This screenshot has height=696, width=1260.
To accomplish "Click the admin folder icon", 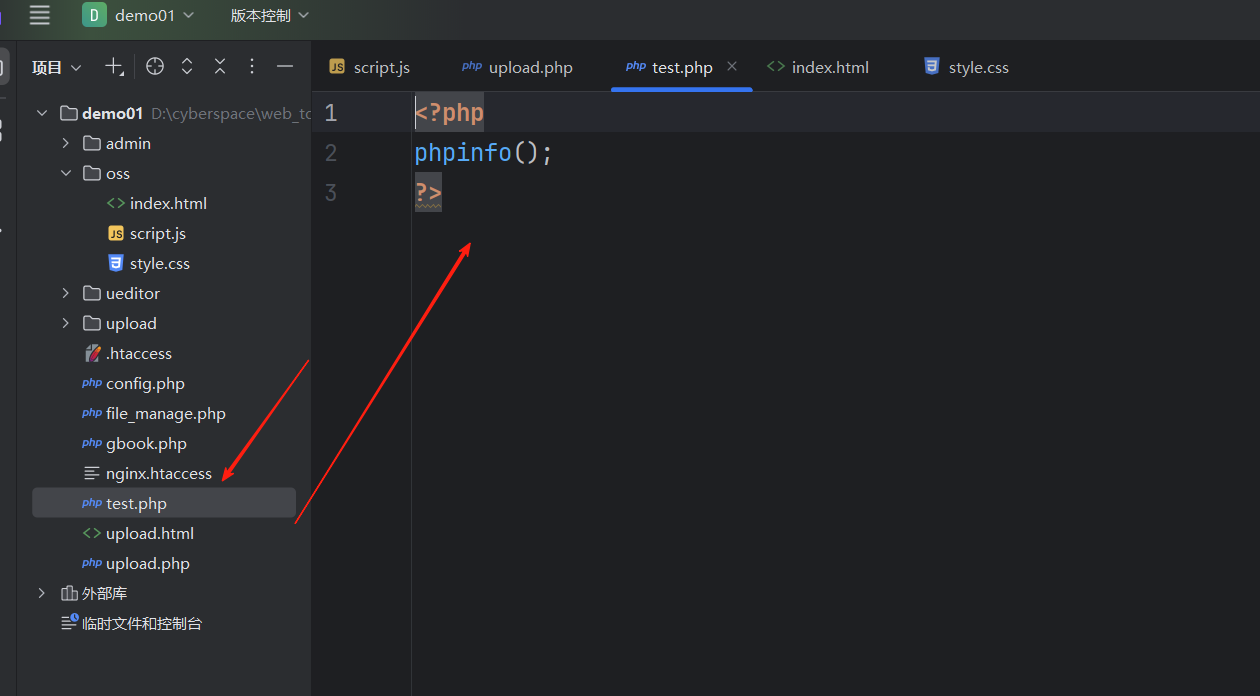I will 92,143.
